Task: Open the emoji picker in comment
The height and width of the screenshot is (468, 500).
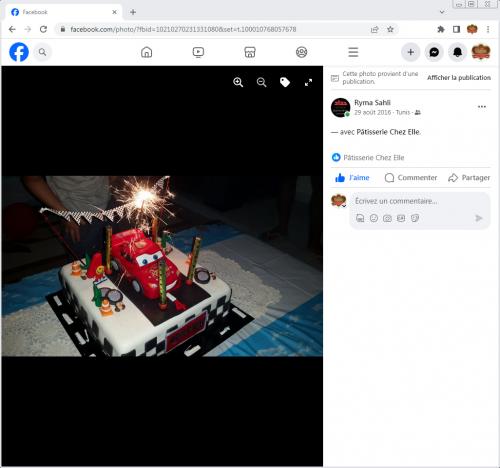Action: pos(374,218)
